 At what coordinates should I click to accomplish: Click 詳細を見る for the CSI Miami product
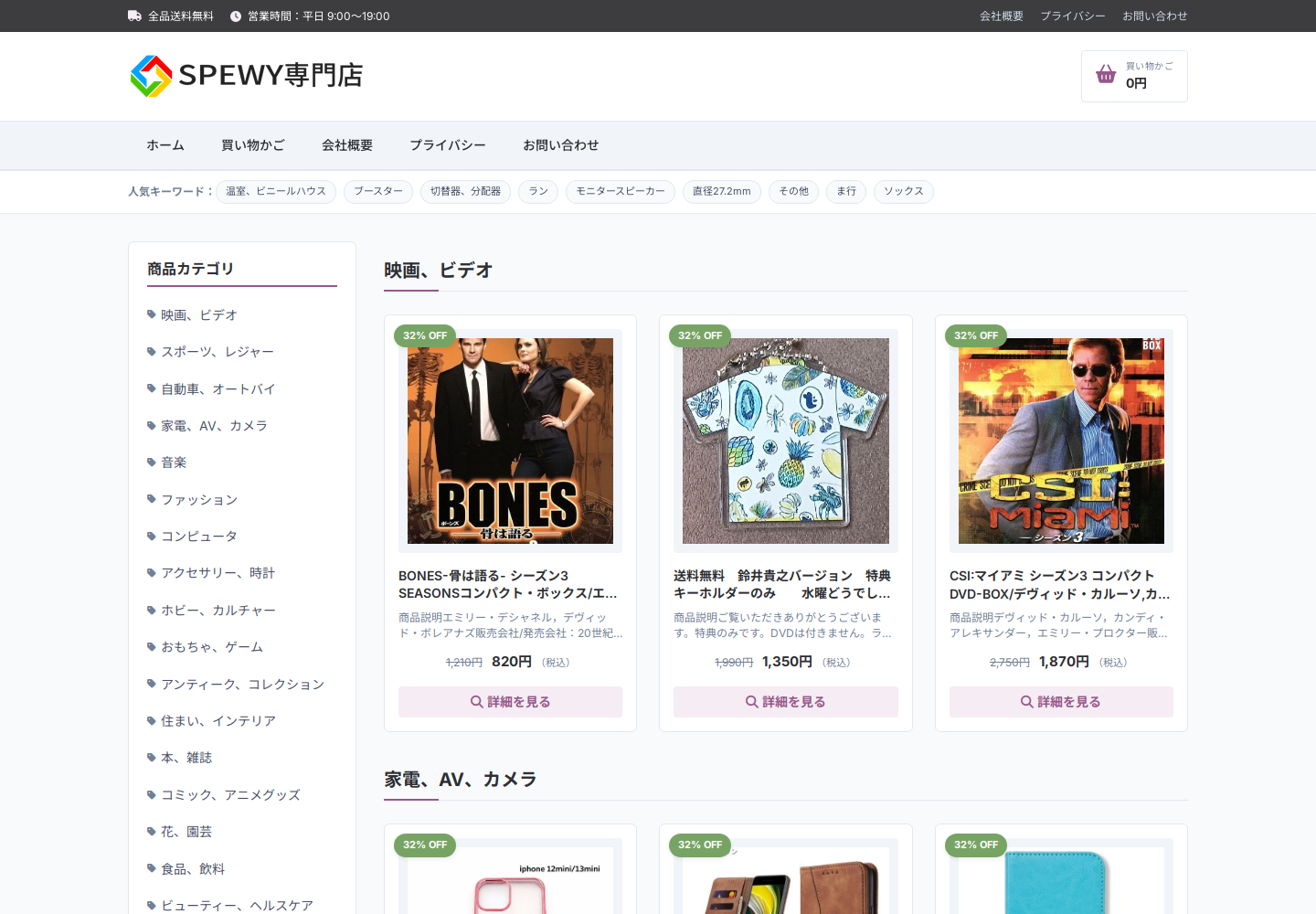click(1061, 702)
